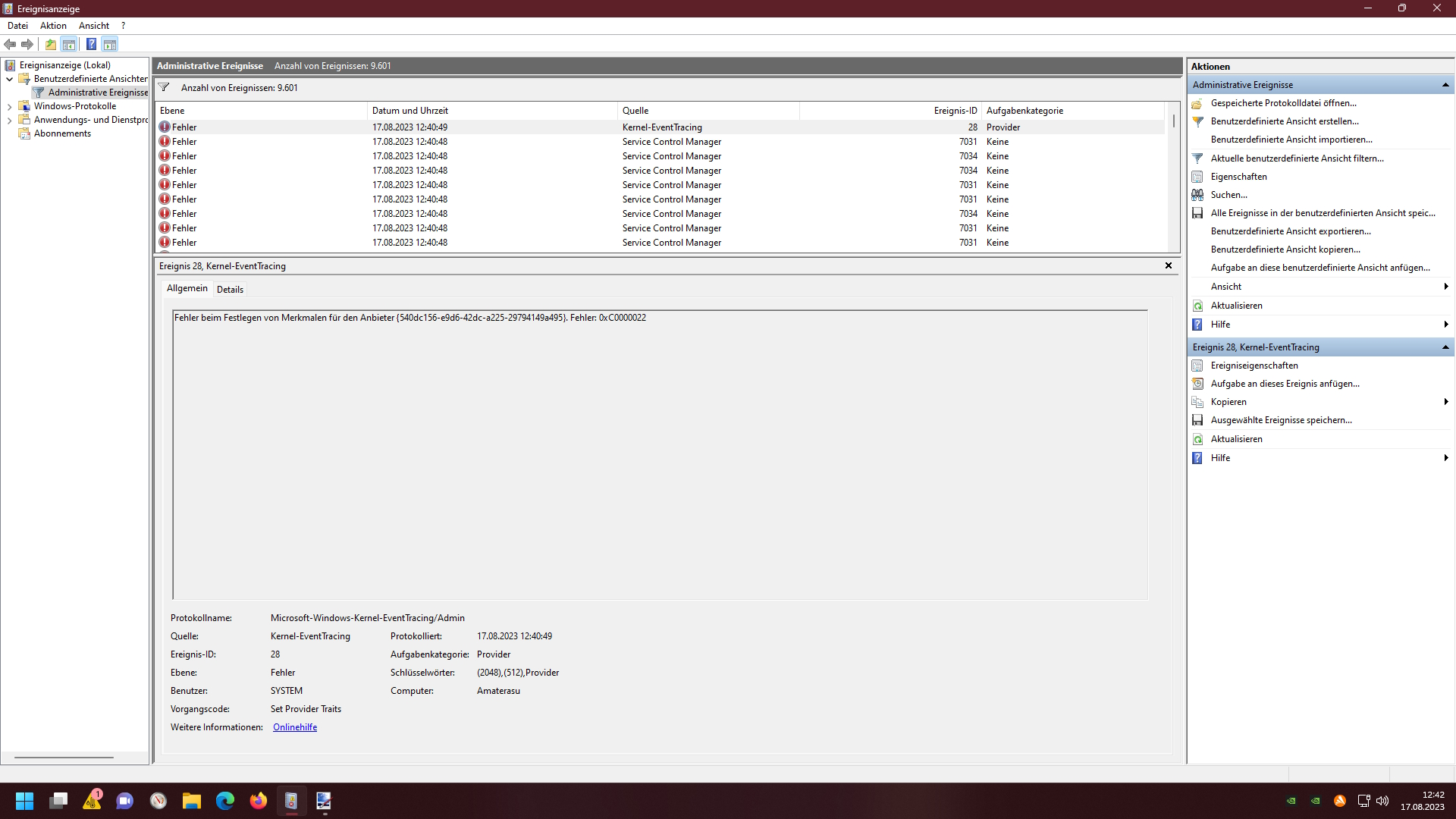The image size is (1456, 819).
Task: Toggle the console tree toolbar icon
Action: (x=69, y=44)
